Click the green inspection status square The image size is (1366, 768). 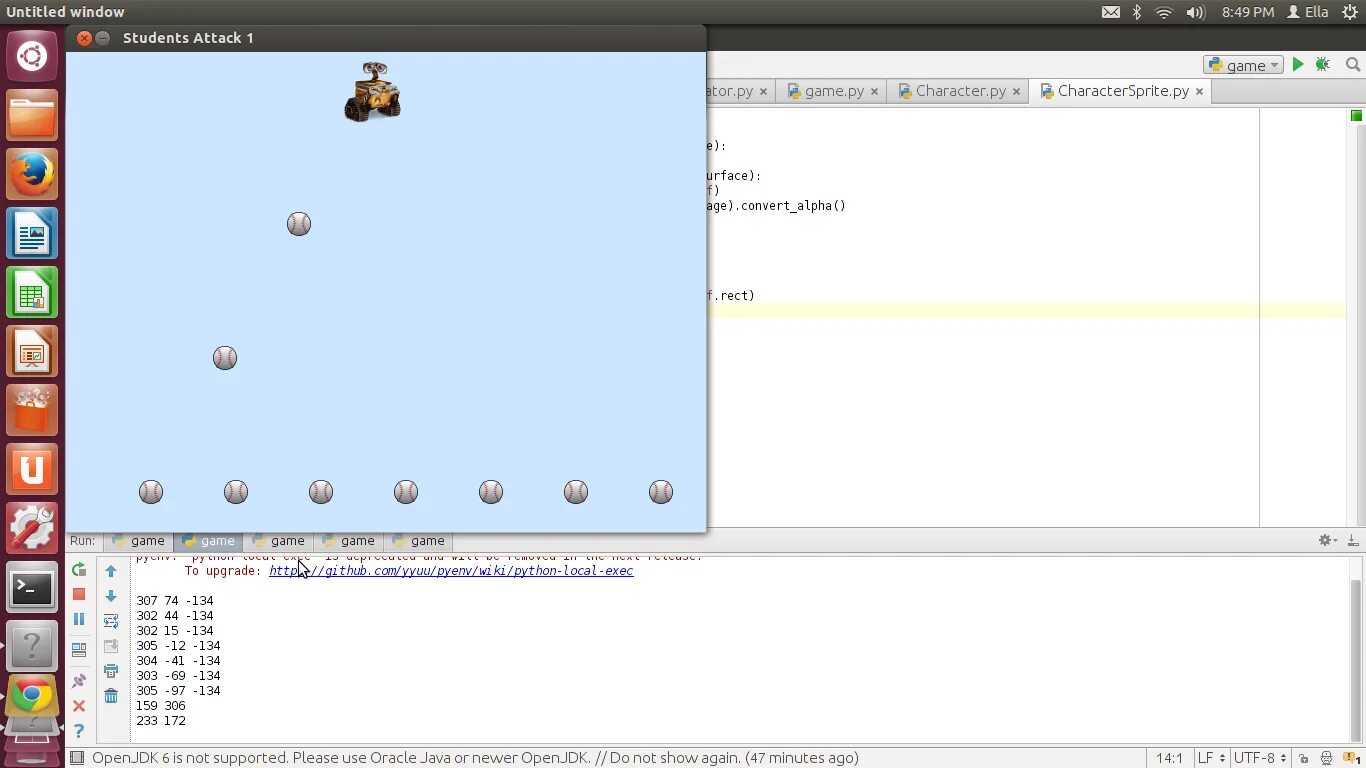click(x=1356, y=116)
